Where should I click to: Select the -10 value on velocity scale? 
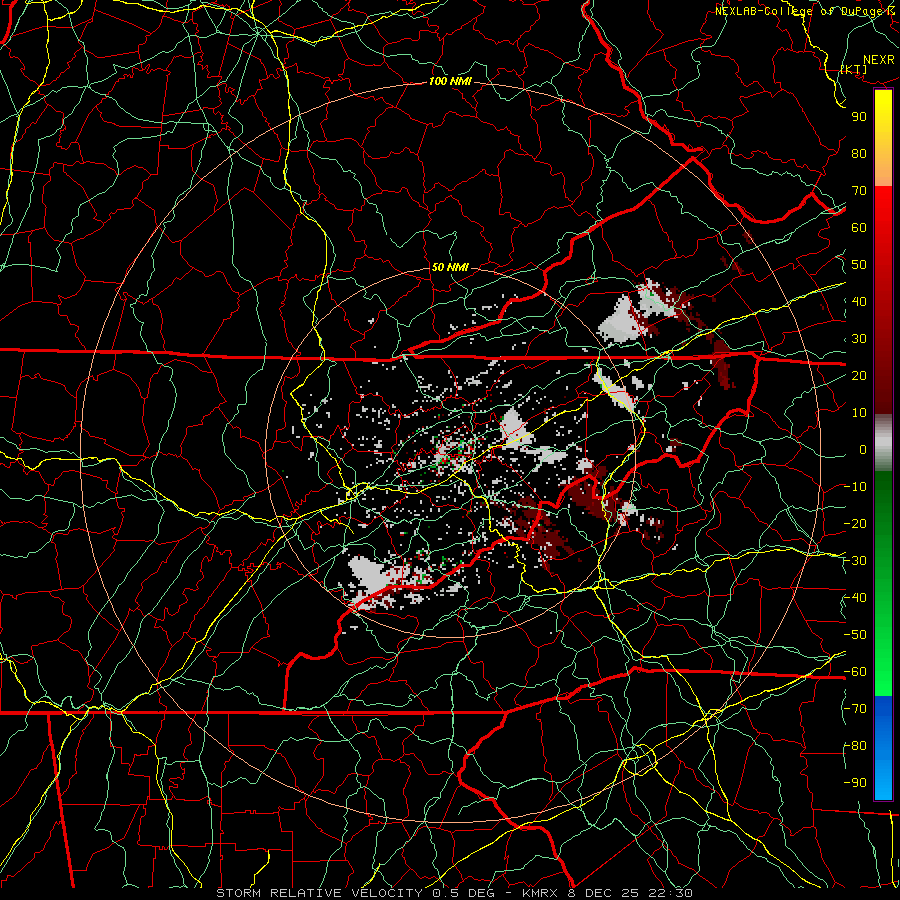(x=855, y=487)
